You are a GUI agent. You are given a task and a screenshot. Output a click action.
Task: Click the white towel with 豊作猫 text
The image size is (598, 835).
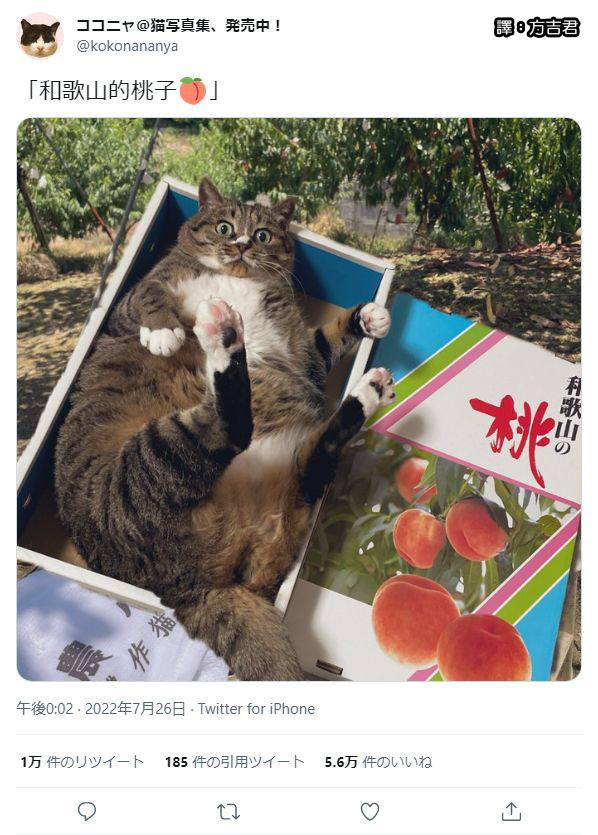coord(107,628)
